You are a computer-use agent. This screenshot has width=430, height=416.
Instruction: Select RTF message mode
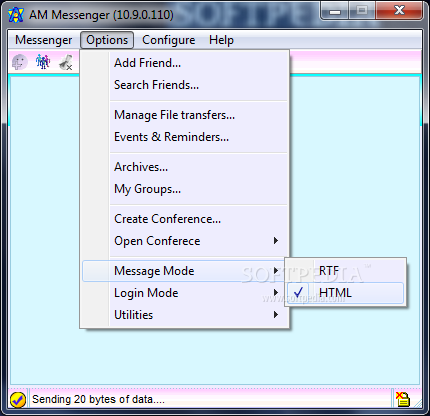tap(345, 271)
